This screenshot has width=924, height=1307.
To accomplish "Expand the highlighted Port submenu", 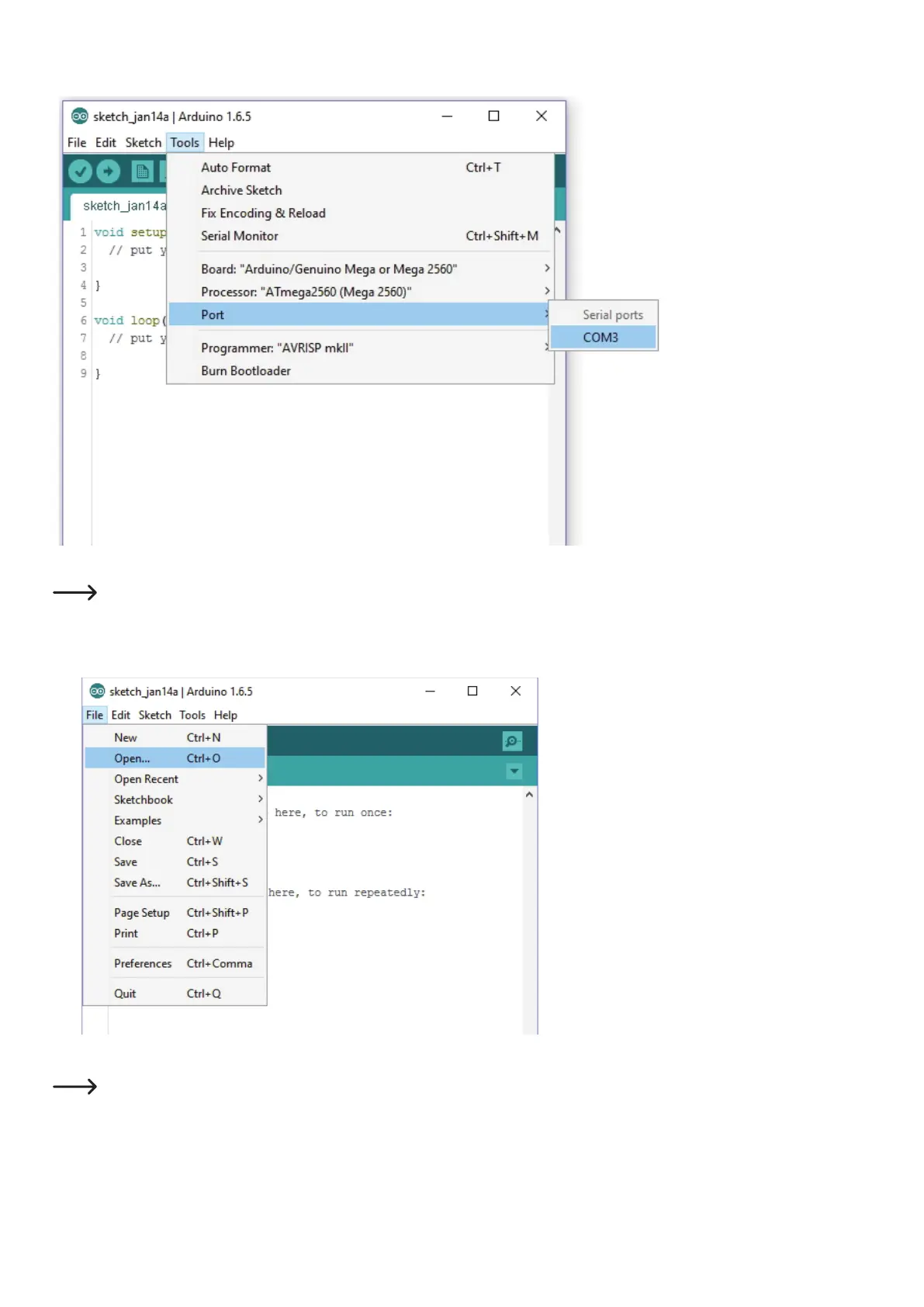I will point(361,314).
